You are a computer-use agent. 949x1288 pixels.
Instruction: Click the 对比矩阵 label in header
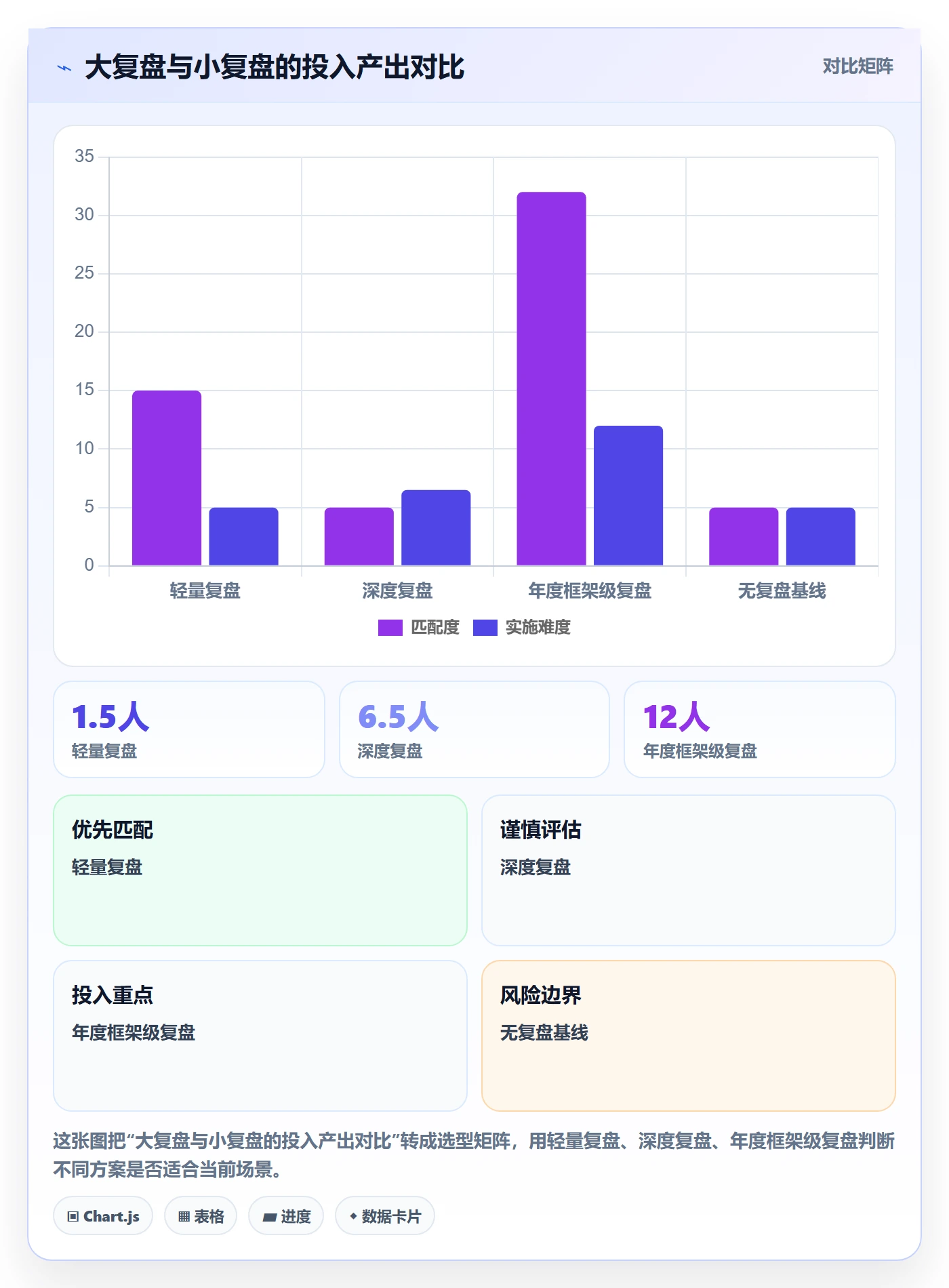click(857, 66)
